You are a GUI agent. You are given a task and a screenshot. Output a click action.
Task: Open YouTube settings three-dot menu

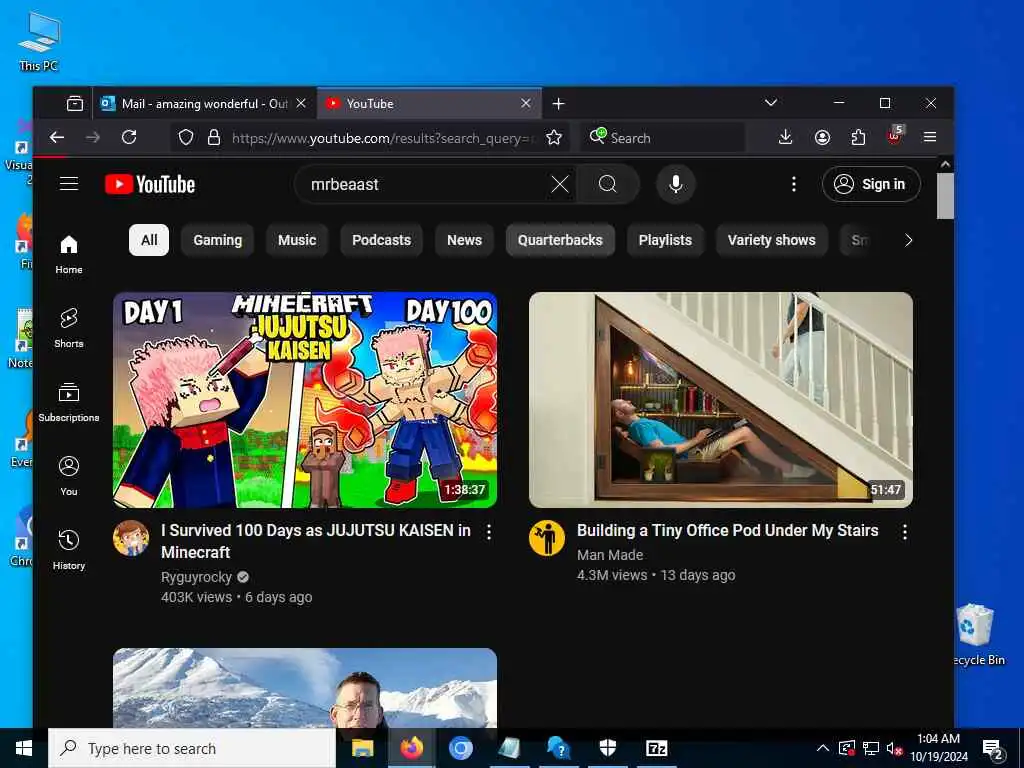point(793,184)
